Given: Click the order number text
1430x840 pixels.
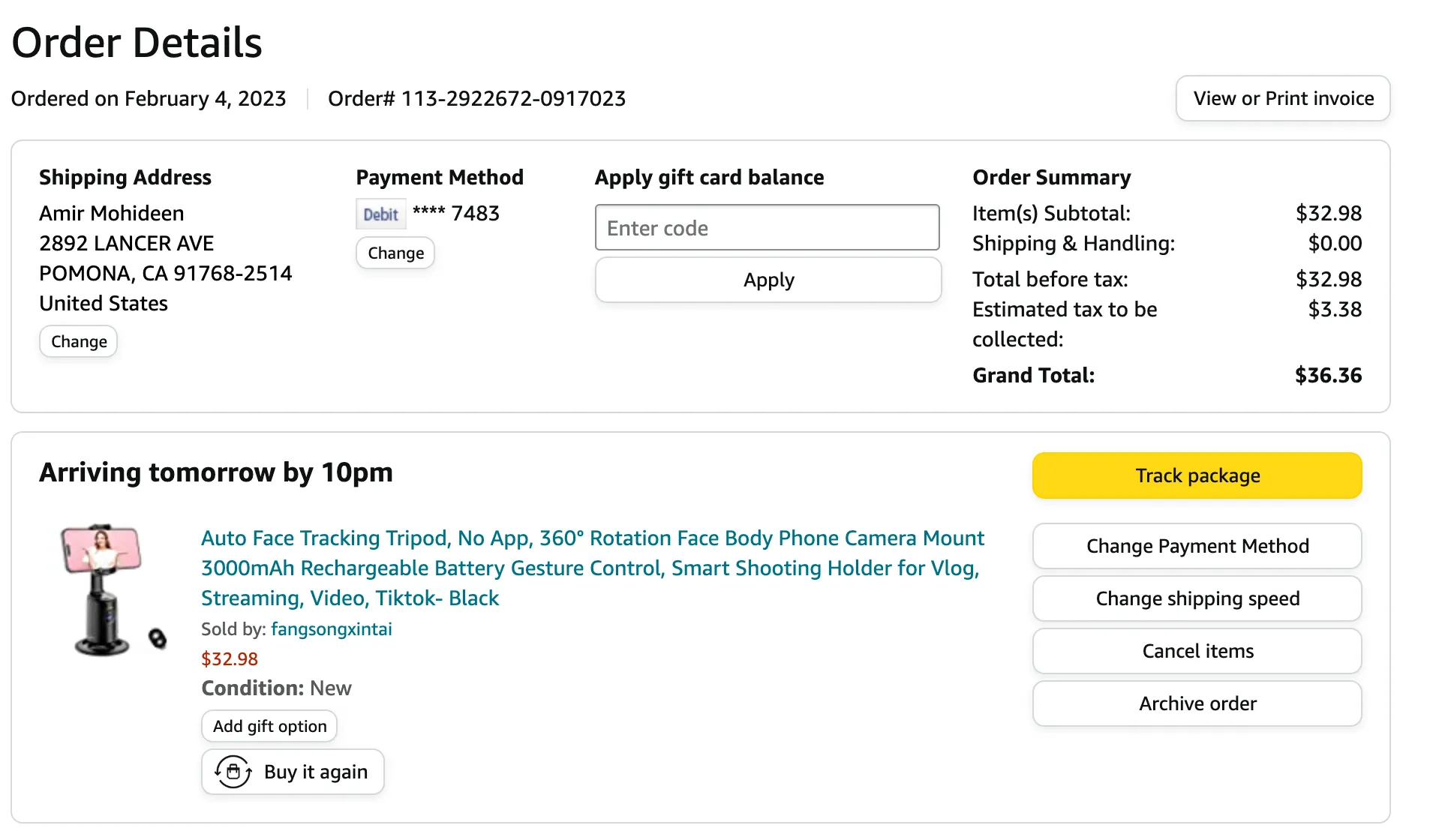Looking at the screenshot, I should click(476, 99).
